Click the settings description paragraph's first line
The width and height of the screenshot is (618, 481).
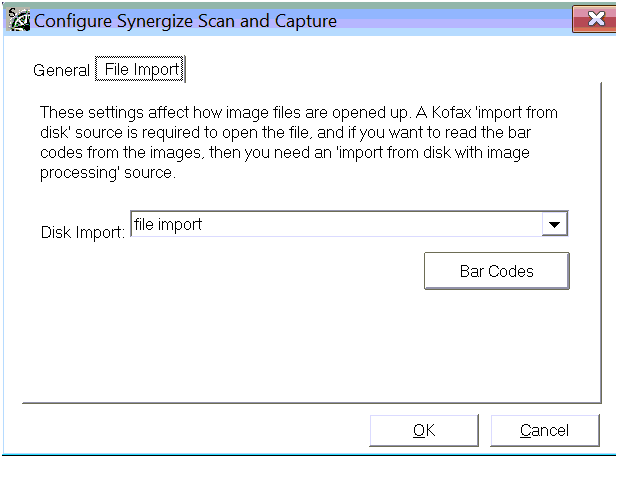pyautogui.click(x=299, y=113)
